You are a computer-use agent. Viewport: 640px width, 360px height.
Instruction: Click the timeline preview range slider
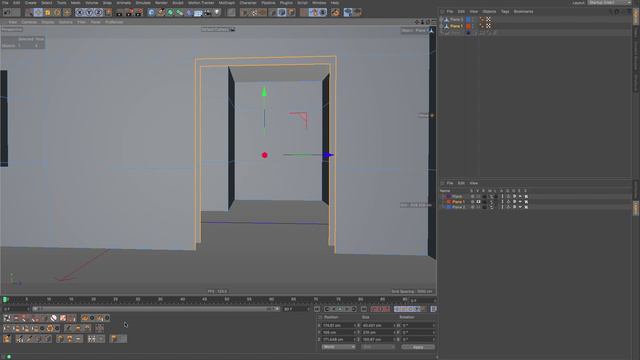point(156,309)
